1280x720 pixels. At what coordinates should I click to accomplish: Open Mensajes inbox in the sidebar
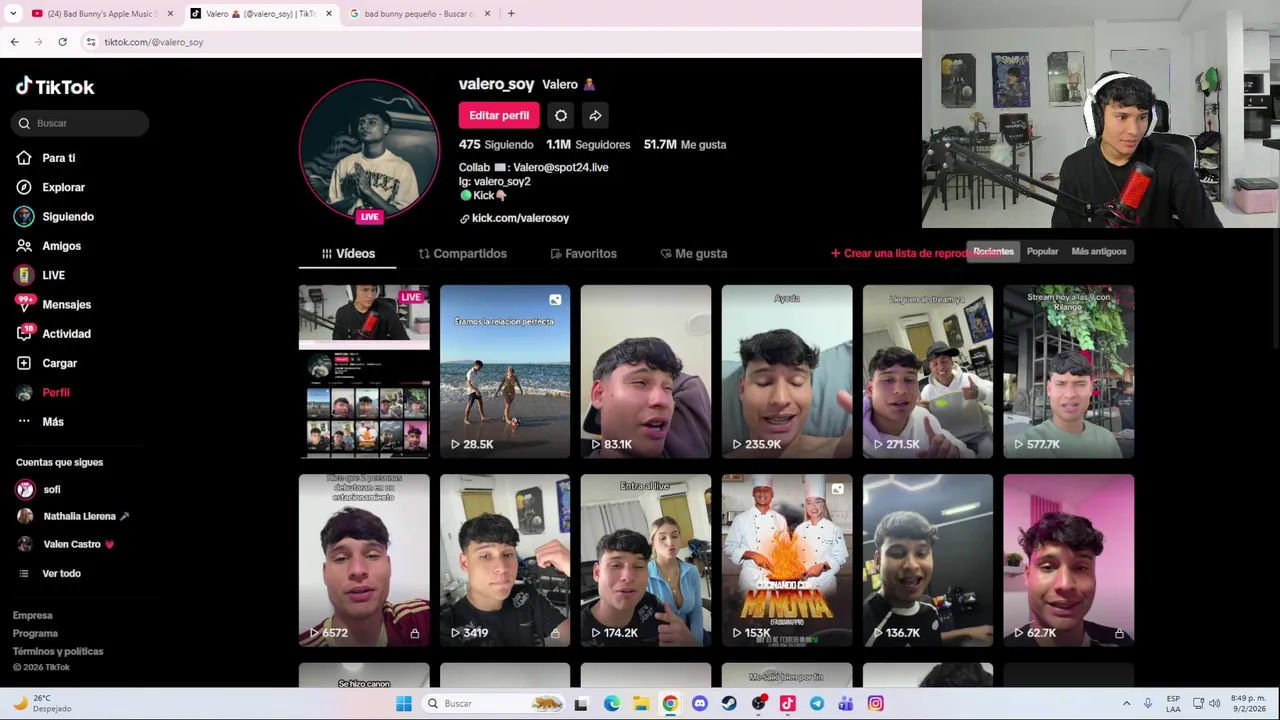click(x=66, y=304)
